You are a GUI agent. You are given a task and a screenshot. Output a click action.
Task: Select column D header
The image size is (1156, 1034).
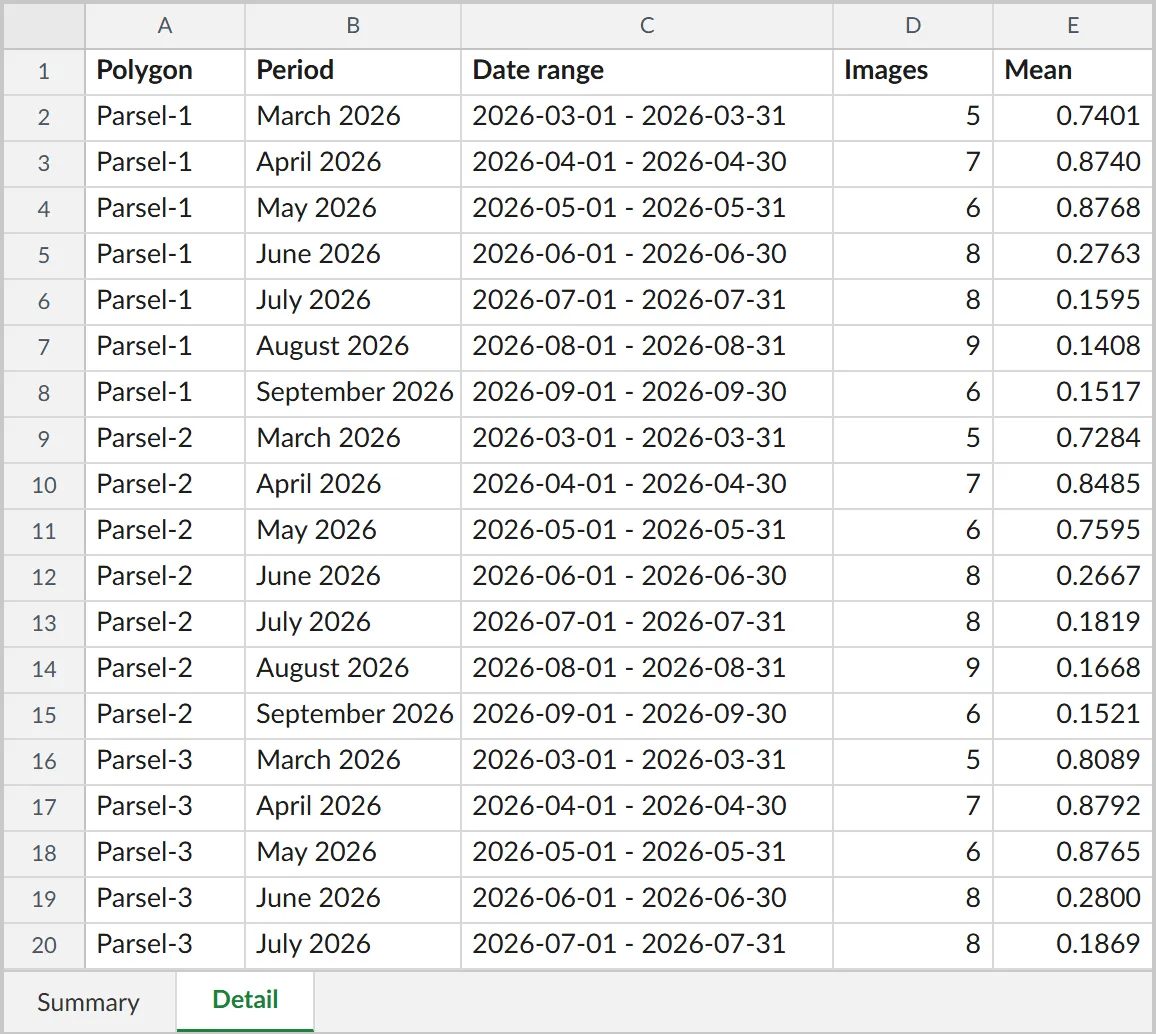click(x=913, y=26)
